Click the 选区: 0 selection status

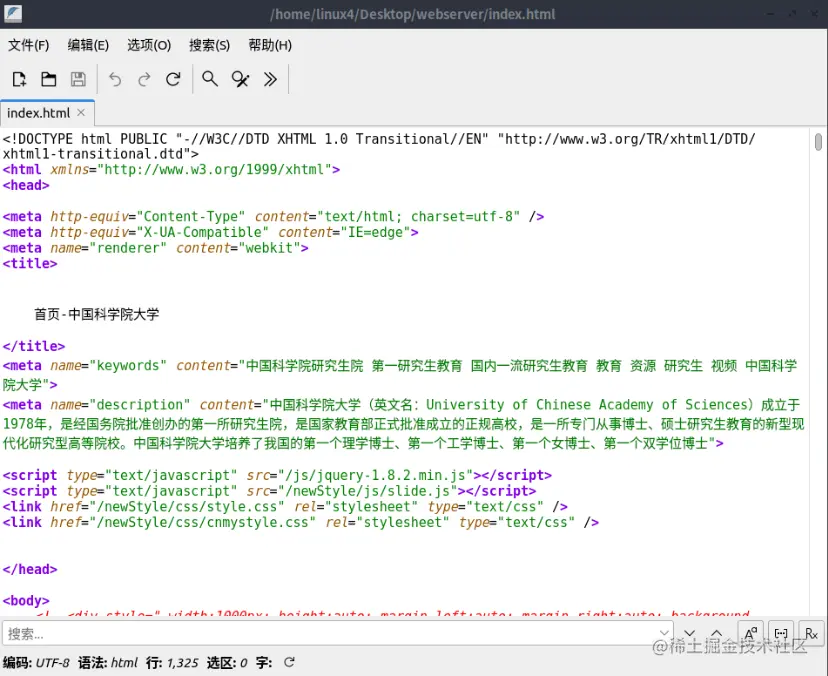tap(227, 663)
